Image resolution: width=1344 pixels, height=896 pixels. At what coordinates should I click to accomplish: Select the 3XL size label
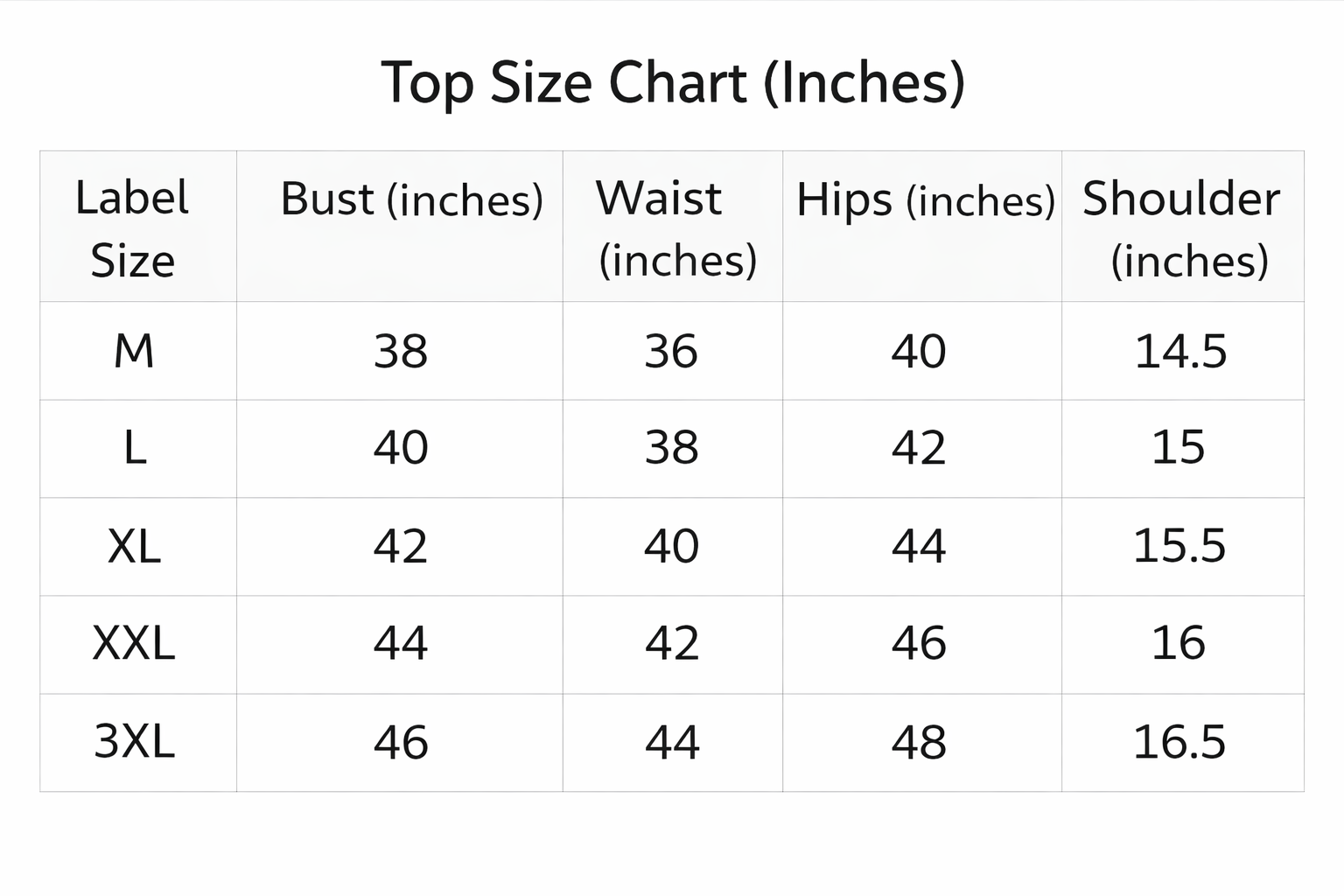click(134, 742)
